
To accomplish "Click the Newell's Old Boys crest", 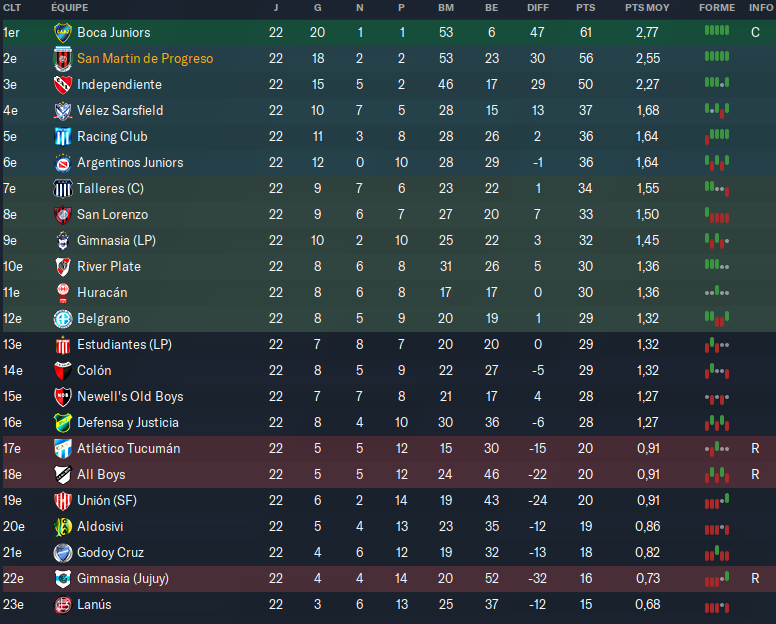I will coord(62,397).
